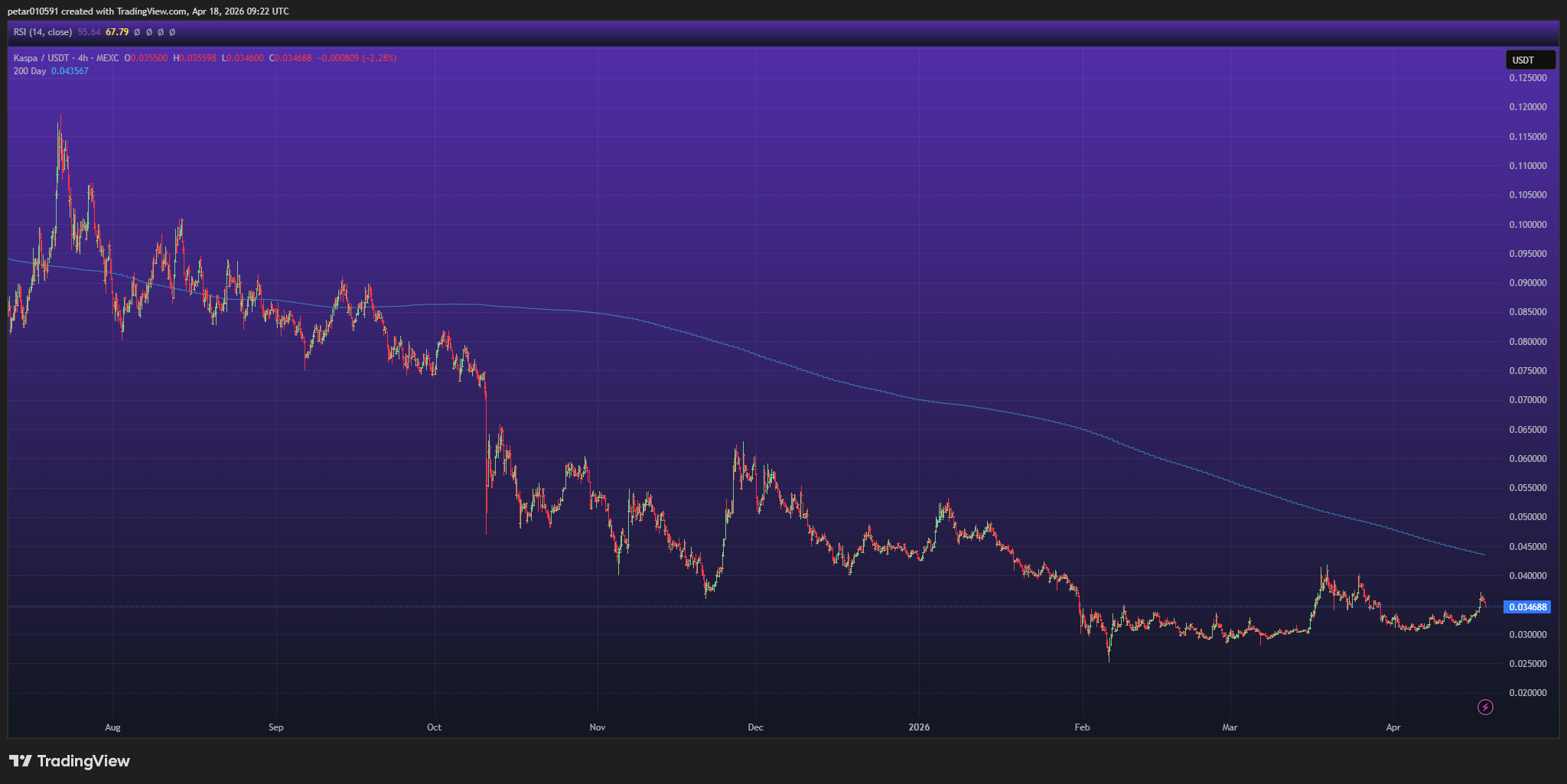Viewport: 1567px width, 784px height.
Task: Click the Aug label on time axis
Action: click(x=112, y=727)
